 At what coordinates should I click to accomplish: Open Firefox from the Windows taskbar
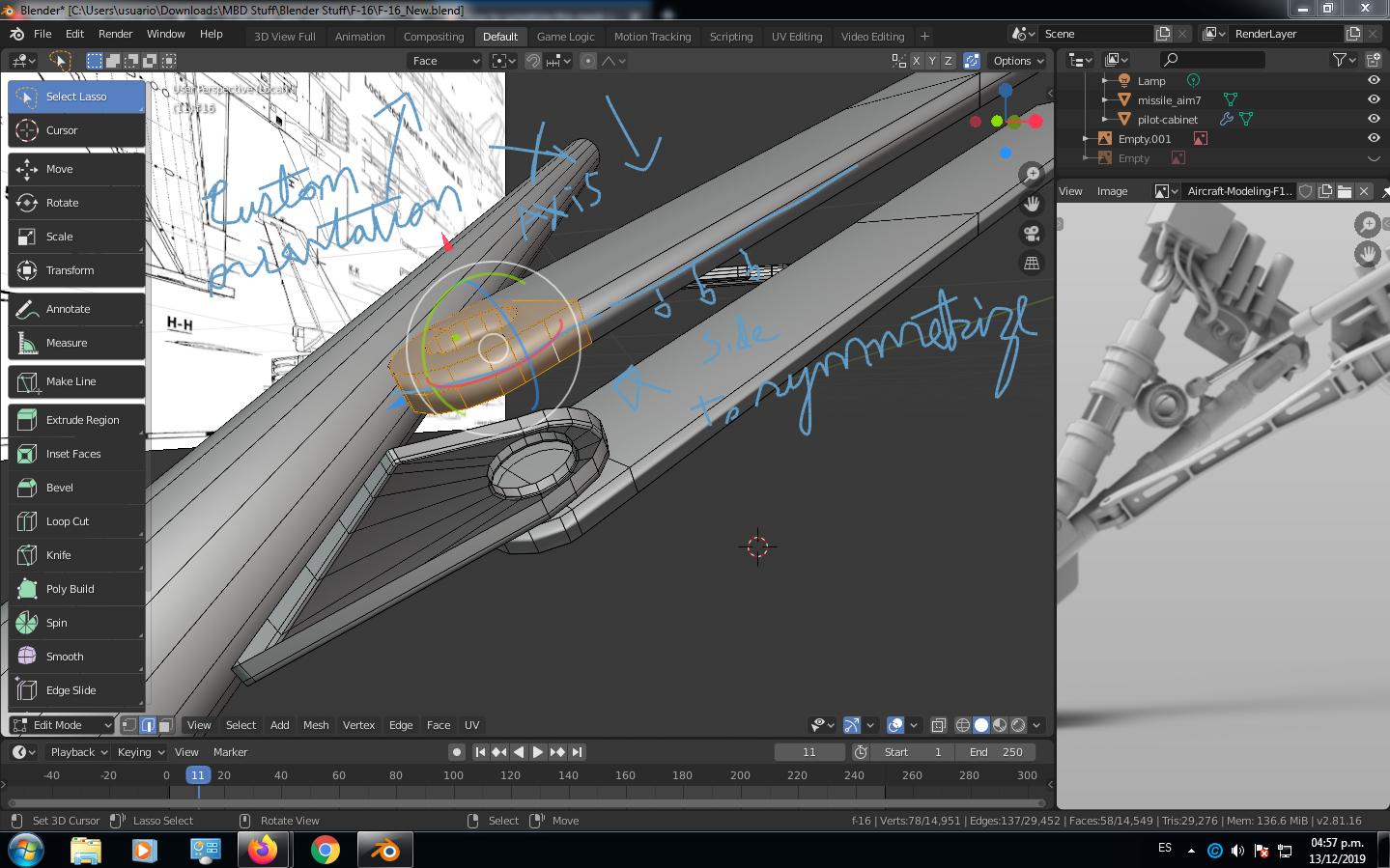point(262,850)
